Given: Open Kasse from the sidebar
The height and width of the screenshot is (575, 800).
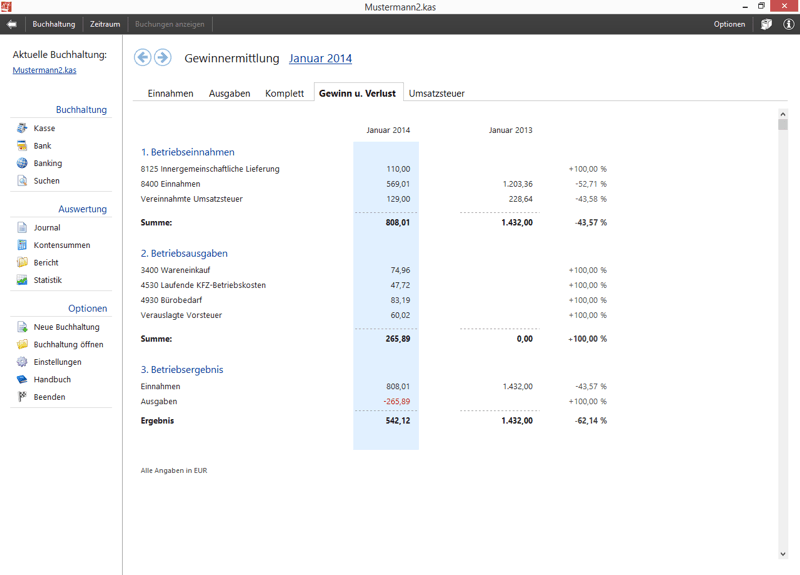Looking at the screenshot, I should point(44,128).
